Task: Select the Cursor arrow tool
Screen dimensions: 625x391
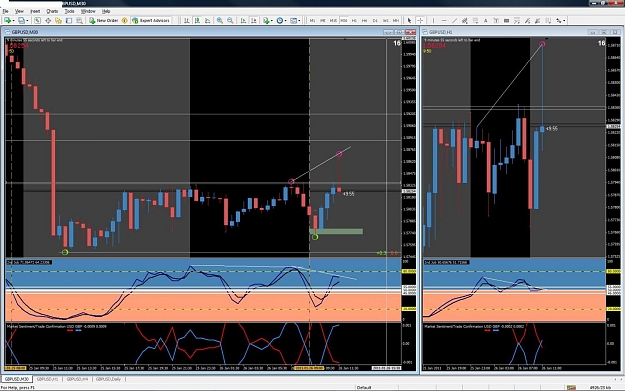Action: click(409, 20)
